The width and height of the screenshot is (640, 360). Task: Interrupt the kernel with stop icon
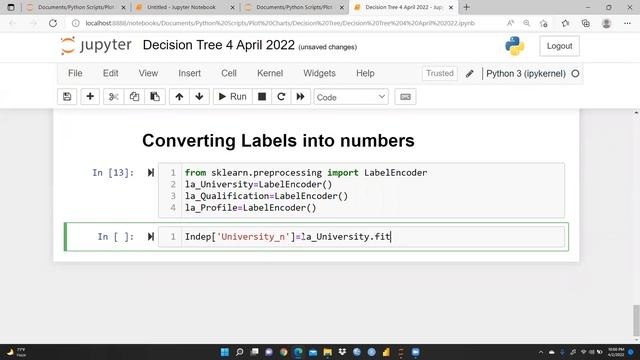click(x=262, y=97)
